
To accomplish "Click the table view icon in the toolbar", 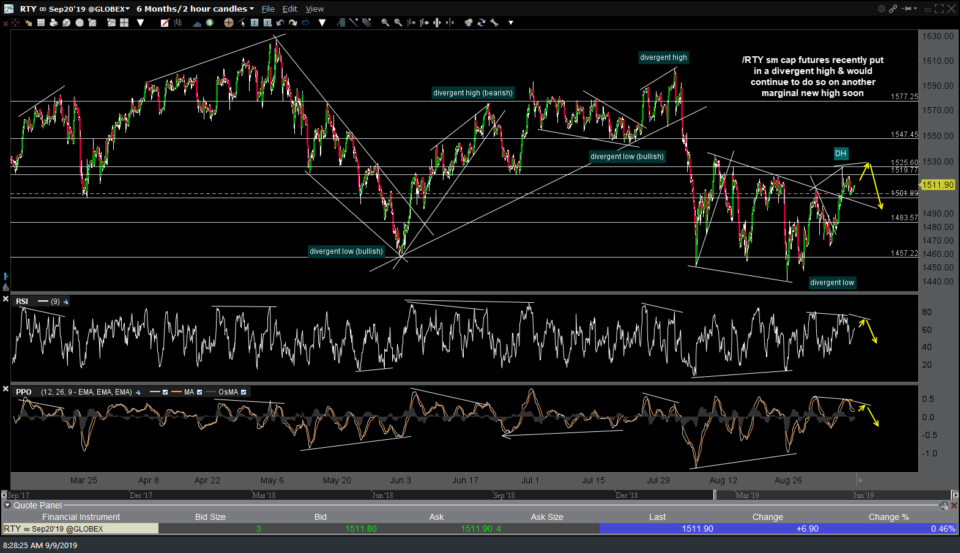I will [41, 23].
